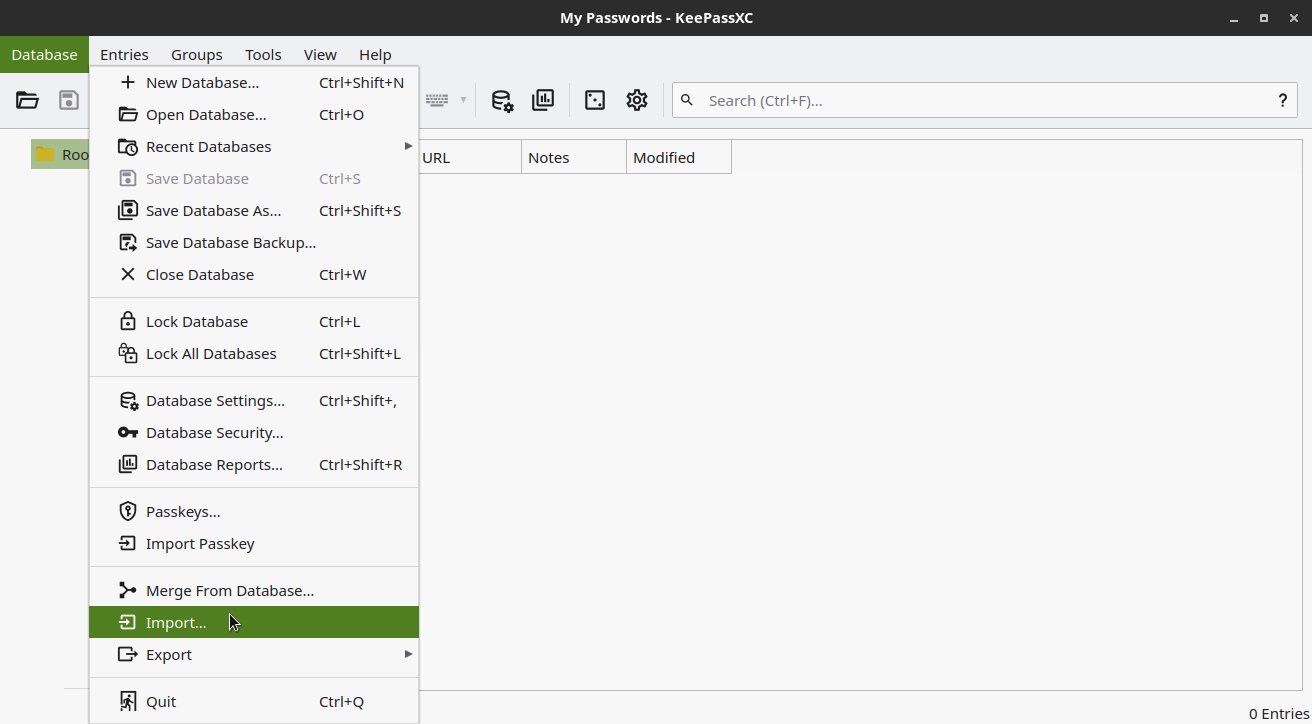Choose Lock Database menu entry
This screenshot has height=724, width=1312.
click(254, 322)
